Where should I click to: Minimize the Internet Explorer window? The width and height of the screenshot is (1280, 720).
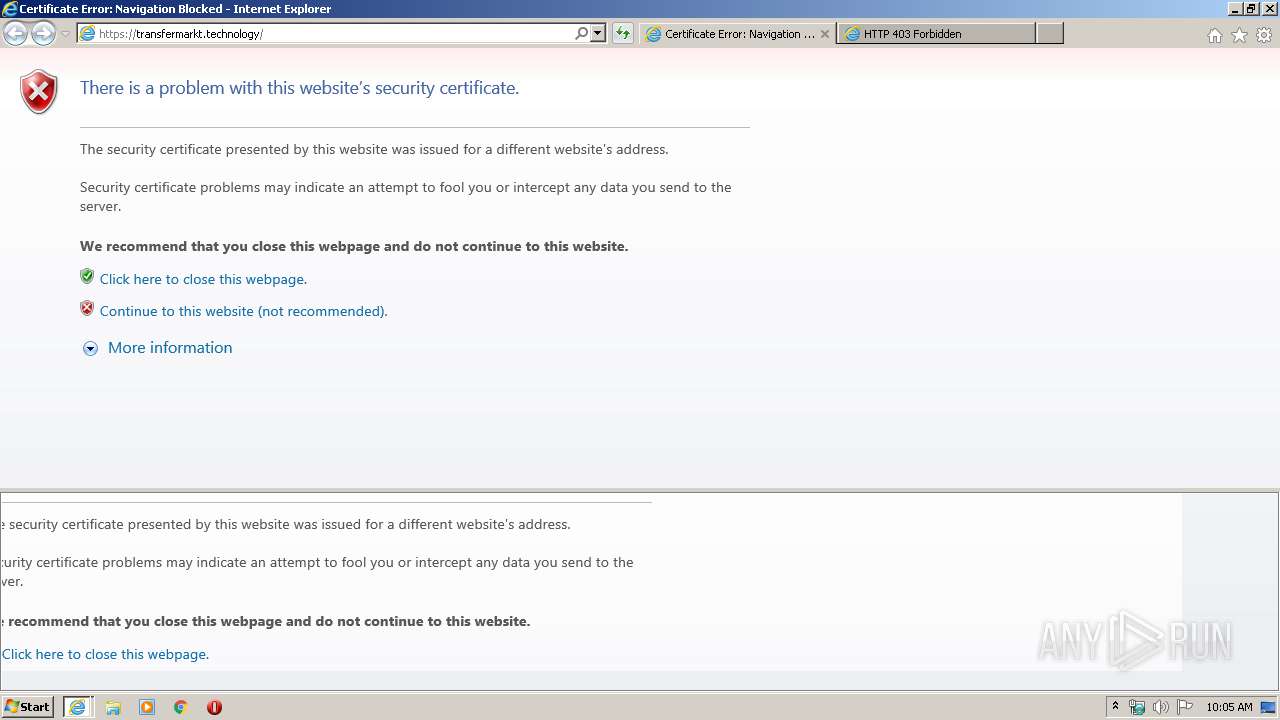point(1235,9)
